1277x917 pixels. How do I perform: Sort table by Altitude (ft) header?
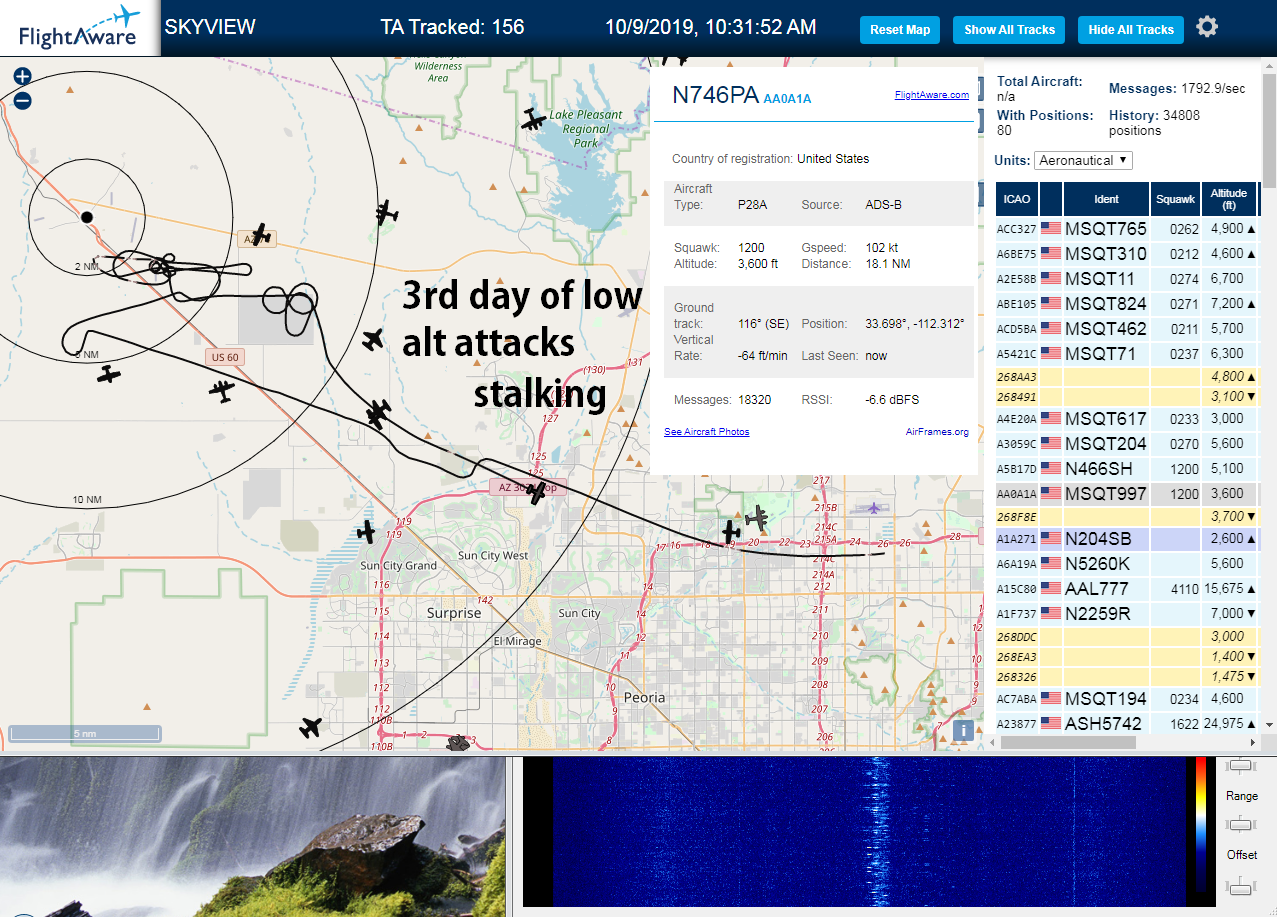[x=1229, y=199]
